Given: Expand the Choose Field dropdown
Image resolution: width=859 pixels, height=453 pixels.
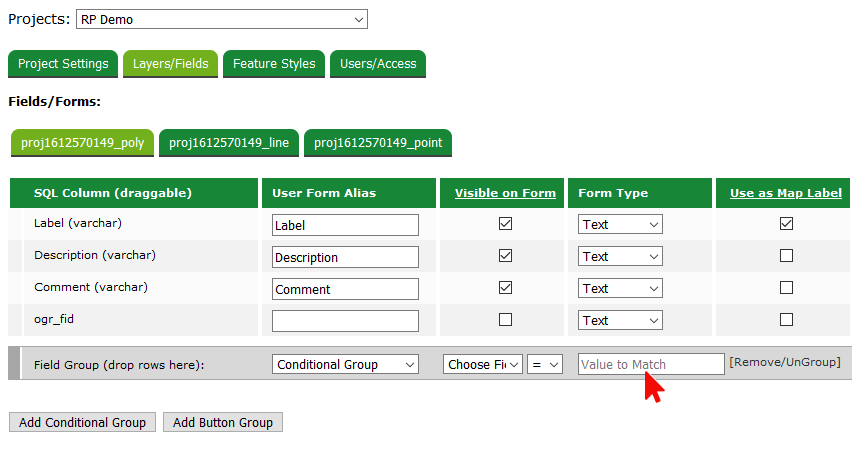Looking at the screenshot, I should coord(483,365).
